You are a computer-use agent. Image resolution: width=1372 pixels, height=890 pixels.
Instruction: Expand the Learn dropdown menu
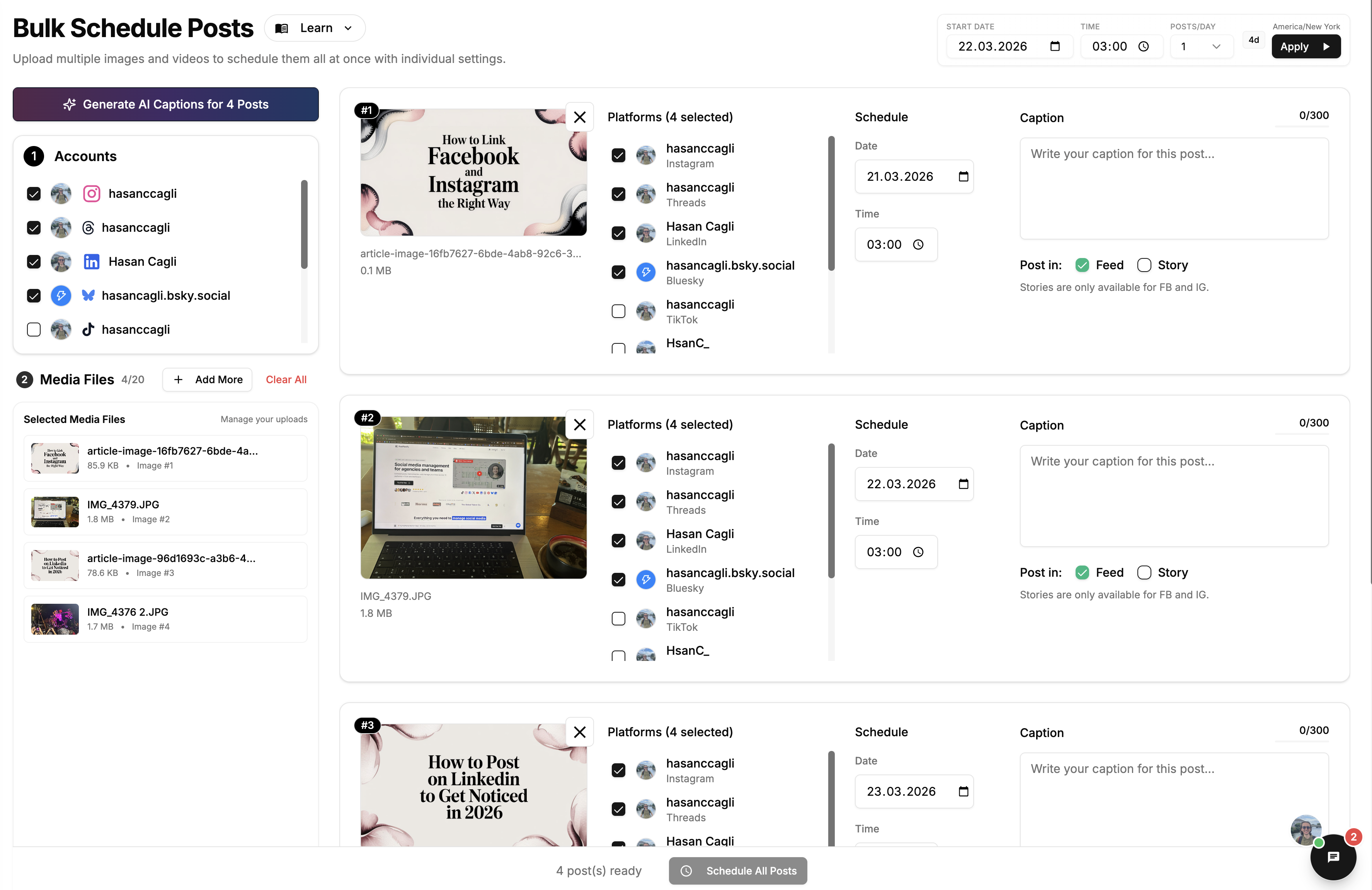click(315, 28)
